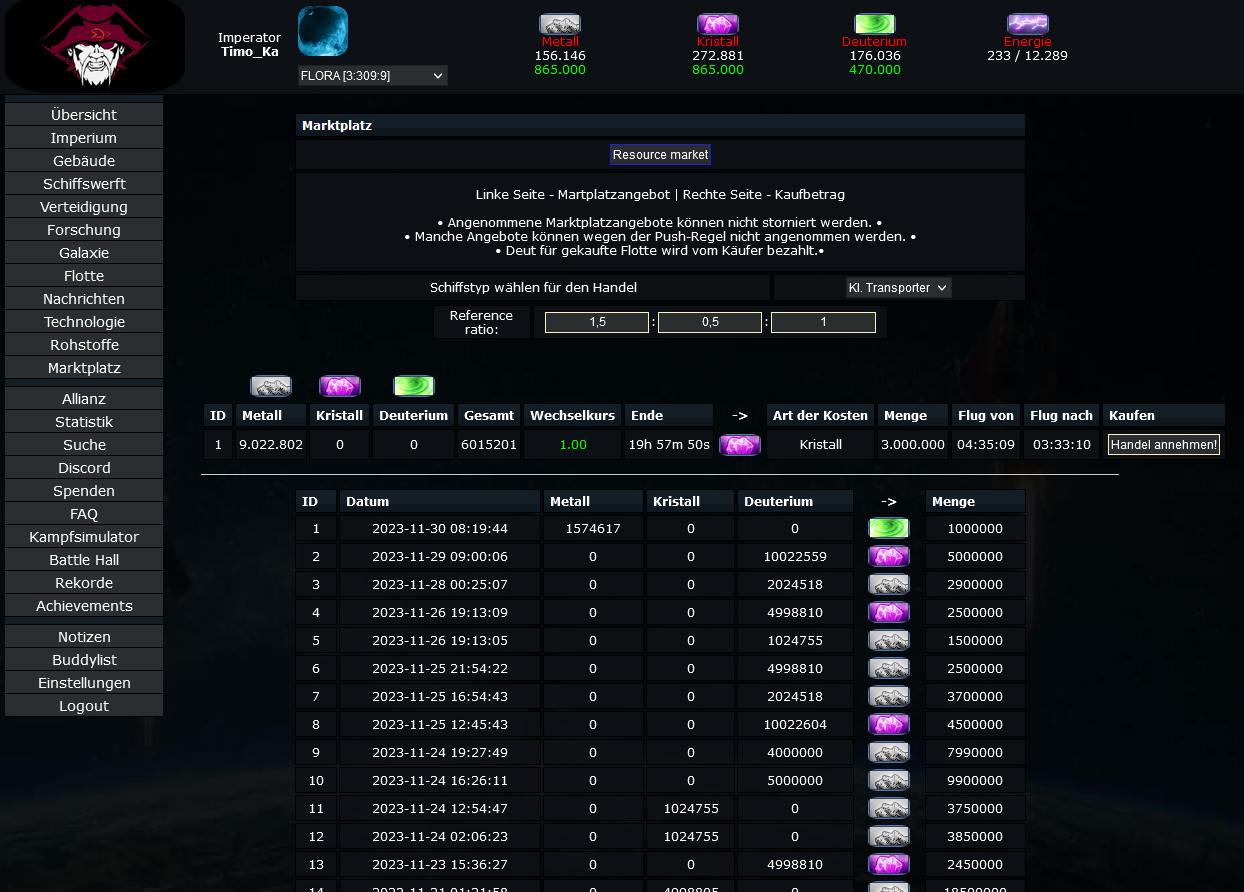The height and width of the screenshot is (892, 1244).
Task: Click the first reference ratio field 1,5
Action: click(x=597, y=322)
